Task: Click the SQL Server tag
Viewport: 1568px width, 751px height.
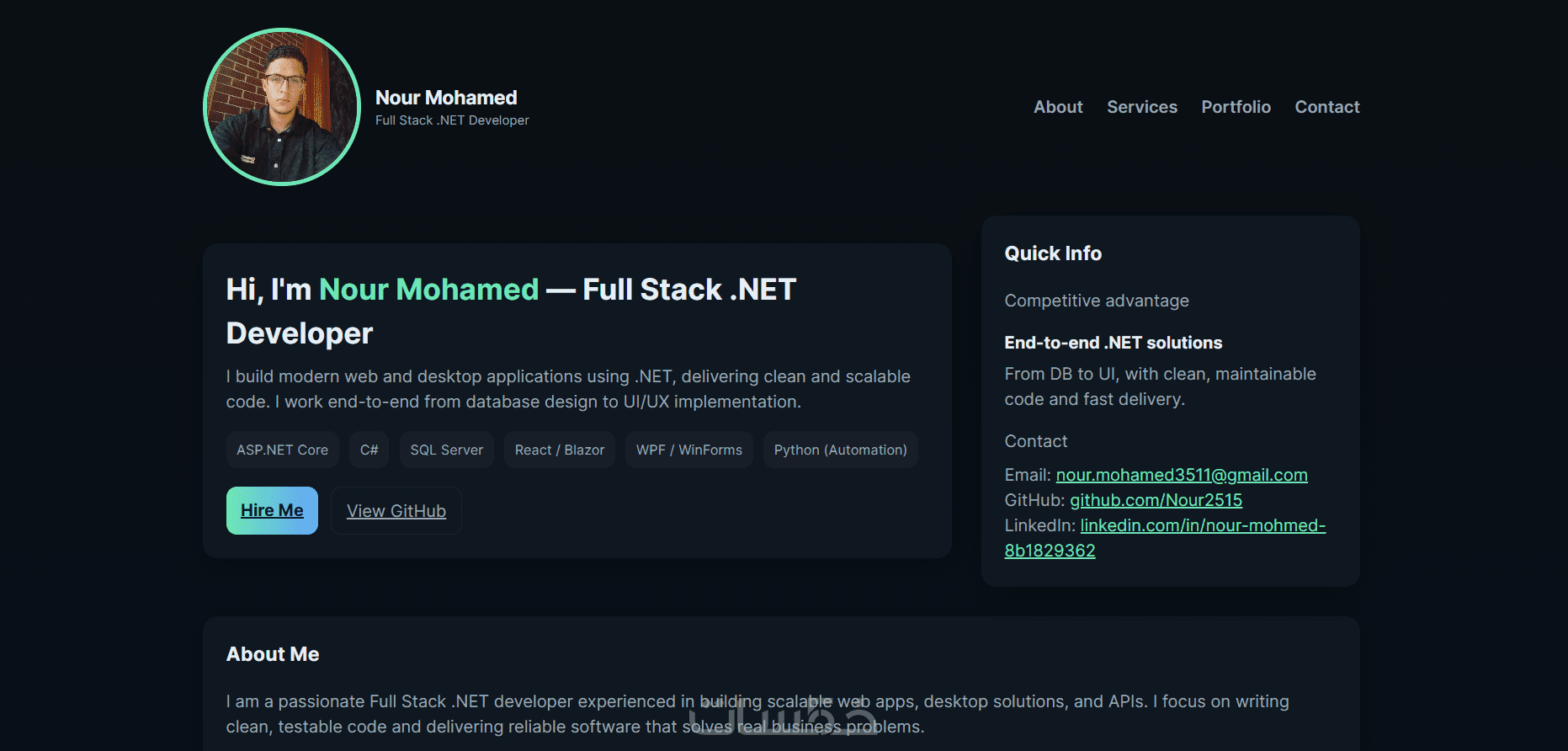Action: tap(447, 450)
